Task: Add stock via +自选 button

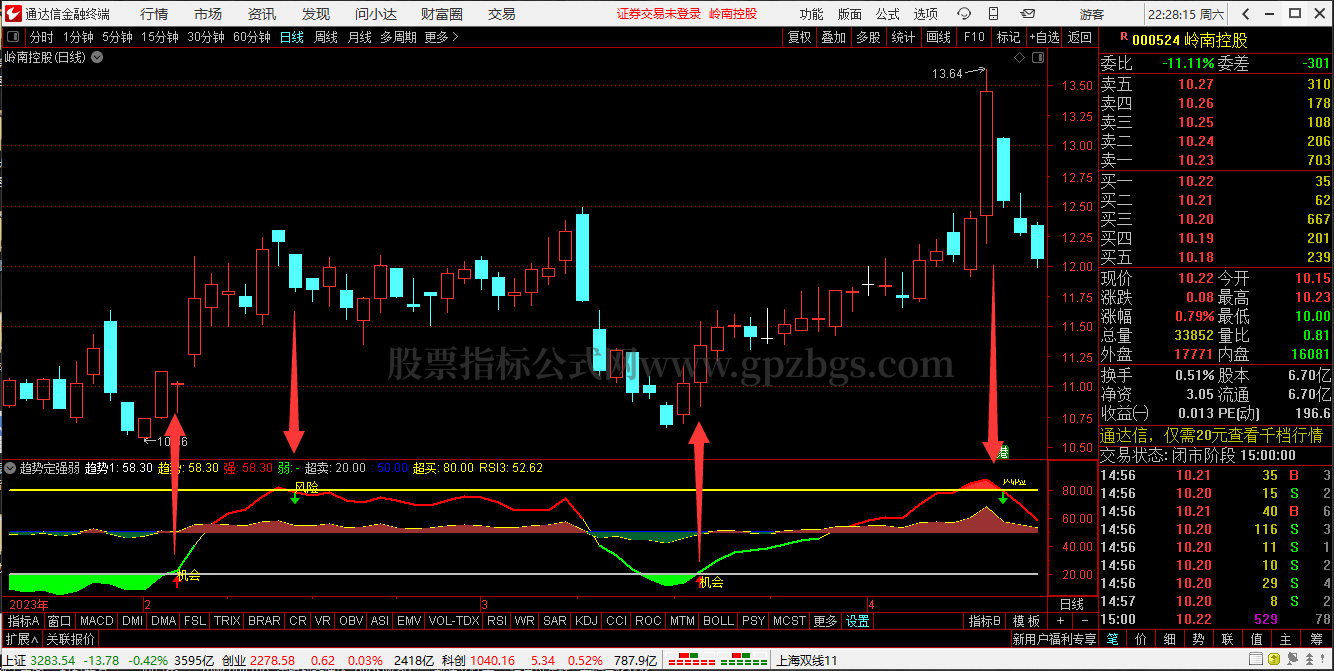Action: click(1044, 37)
